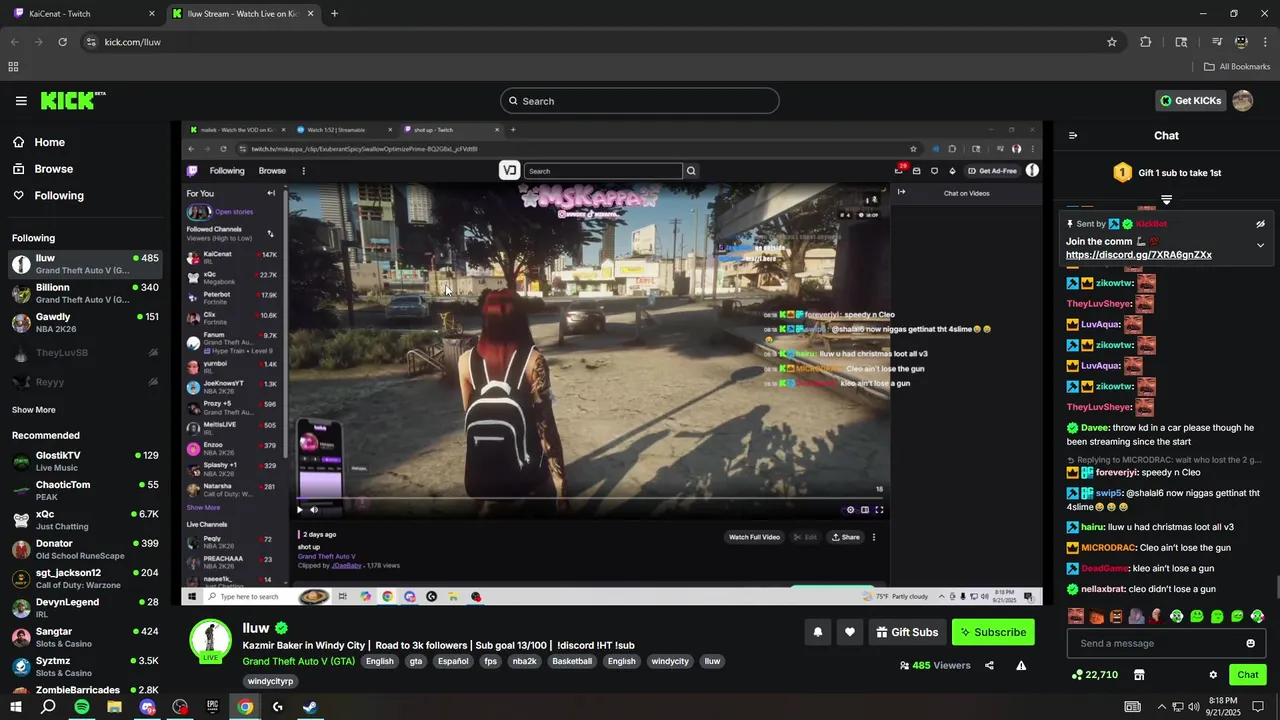Click the embedded stream video player

(612, 363)
